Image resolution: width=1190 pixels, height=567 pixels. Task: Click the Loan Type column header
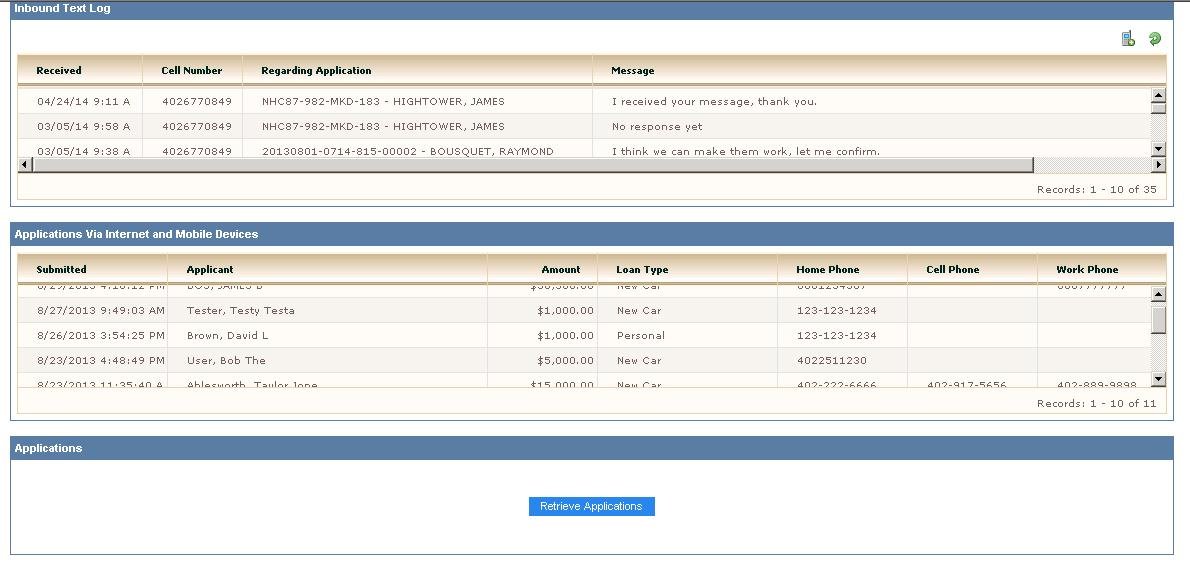[642, 269]
